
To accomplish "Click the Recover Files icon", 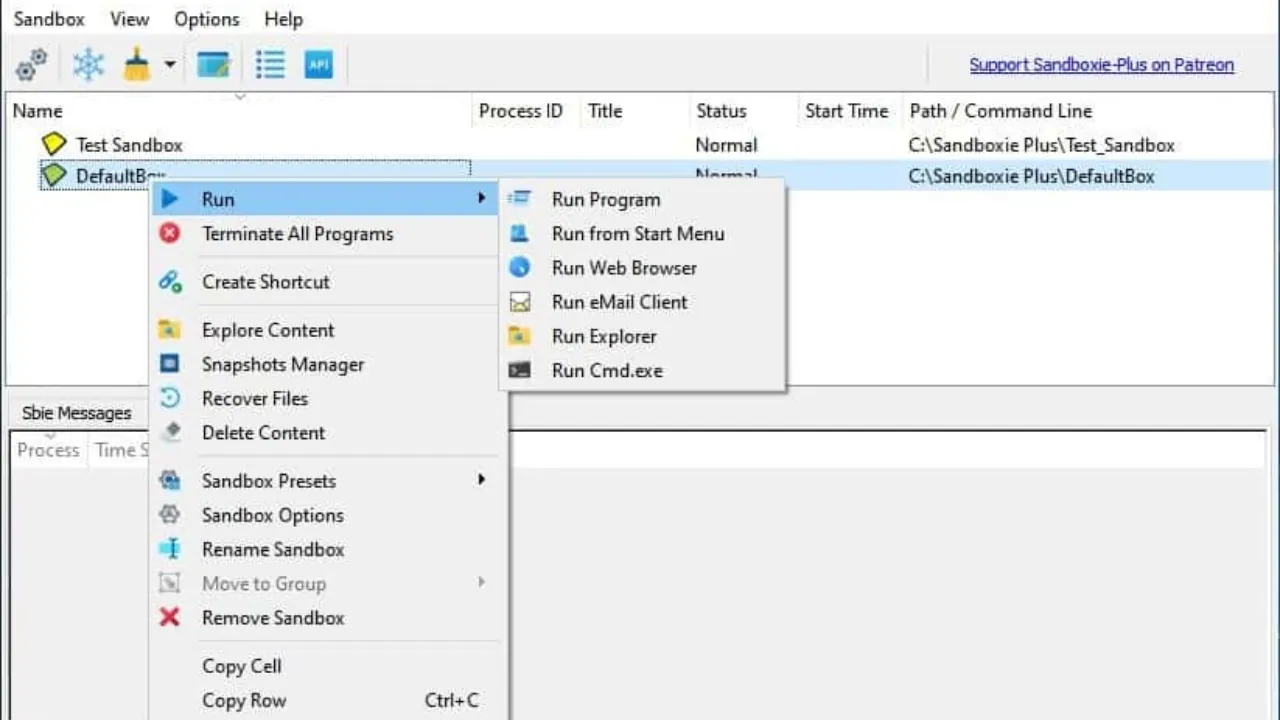I will [x=170, y=398].
